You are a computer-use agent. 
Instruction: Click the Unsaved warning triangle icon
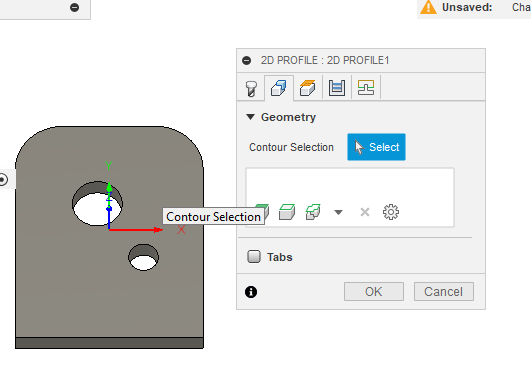click(x=428, y=7)
